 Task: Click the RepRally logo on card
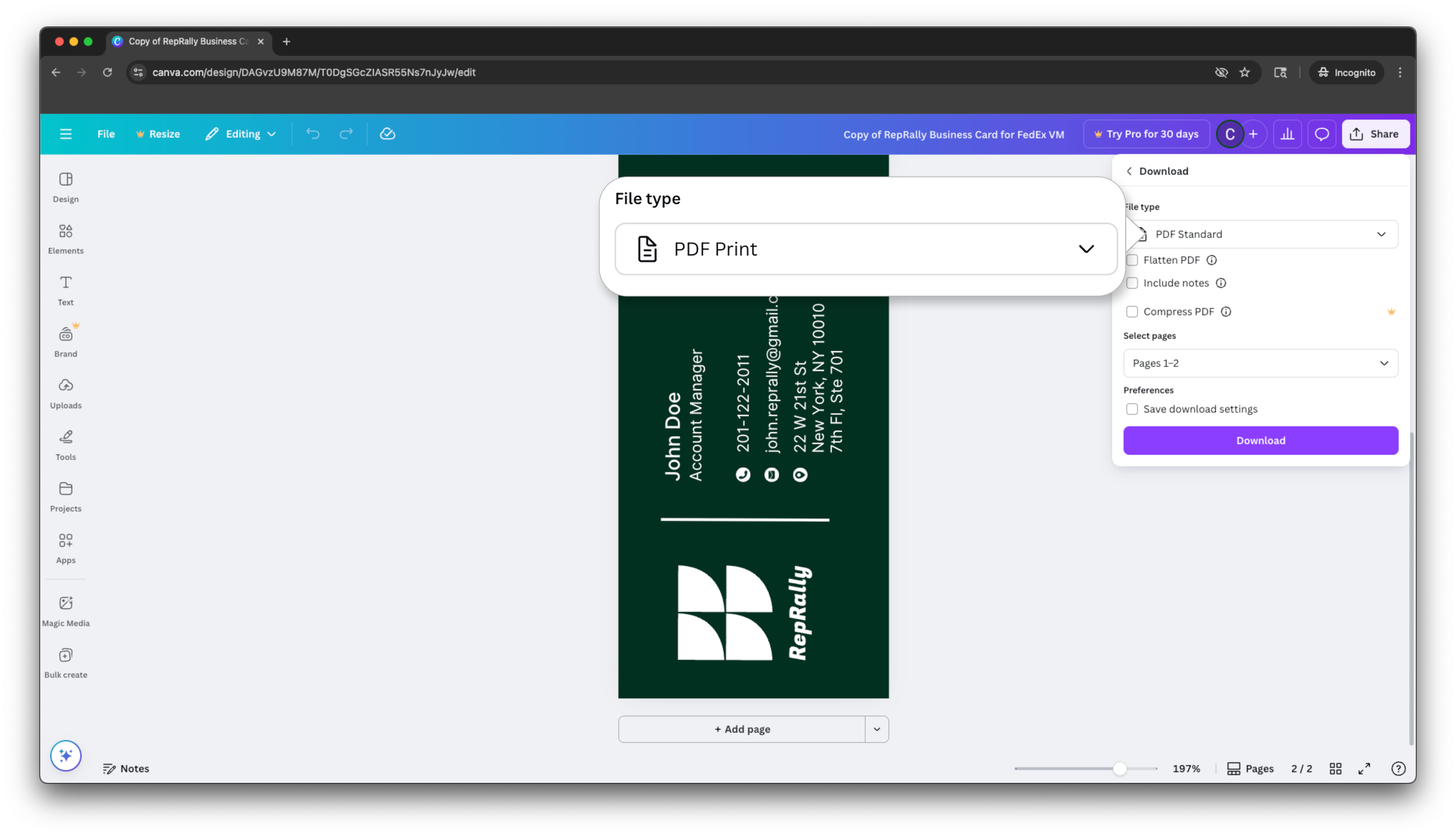click(744, 613)
